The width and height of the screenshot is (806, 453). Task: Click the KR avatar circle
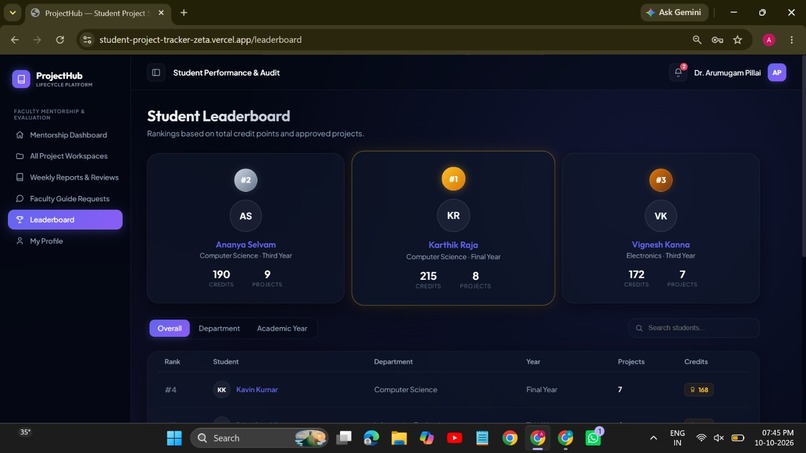tap(453, 215)
